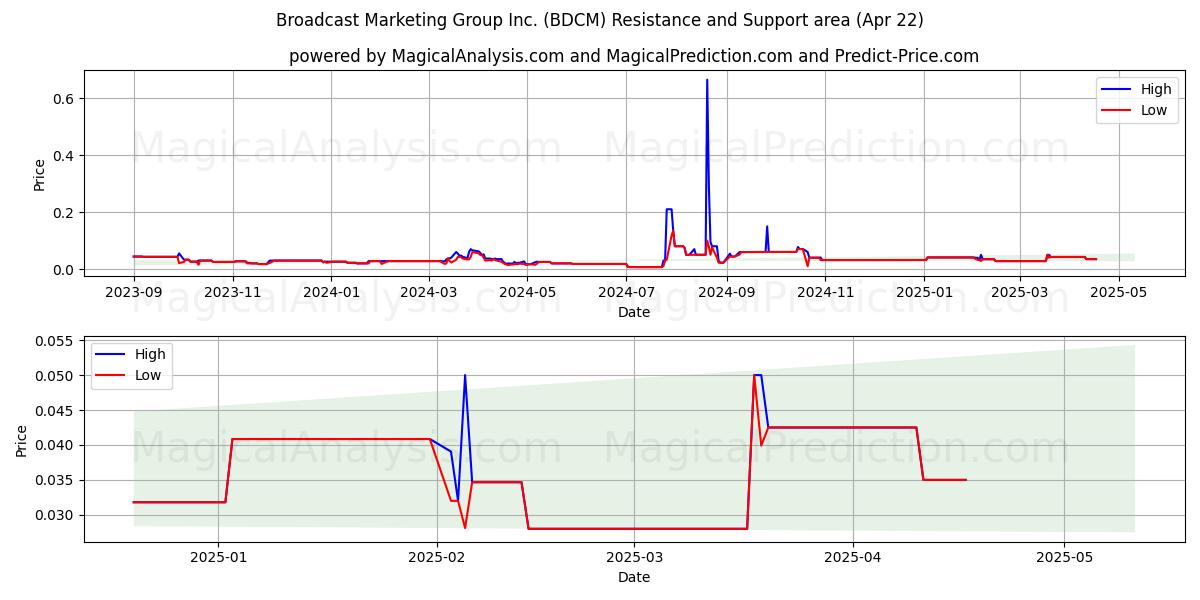Click the 0.050 tick on bottom chart
This screenshot has width=1200, height=600.
point(56,376)
